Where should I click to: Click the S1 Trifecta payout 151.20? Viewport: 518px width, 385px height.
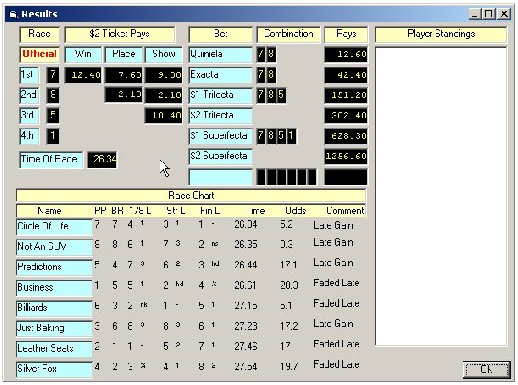tap(346, 95)
